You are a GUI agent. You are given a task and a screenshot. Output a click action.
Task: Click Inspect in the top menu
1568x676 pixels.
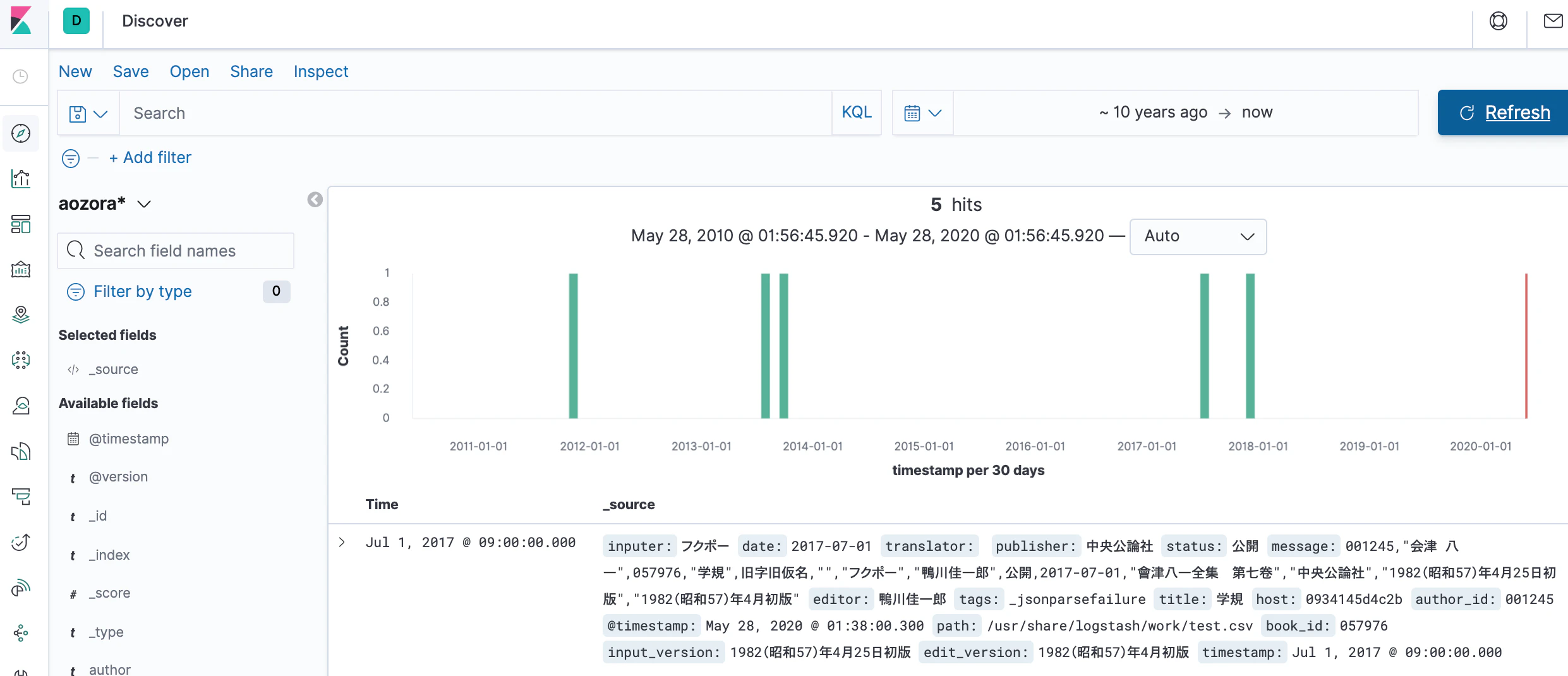coord(321,71)
